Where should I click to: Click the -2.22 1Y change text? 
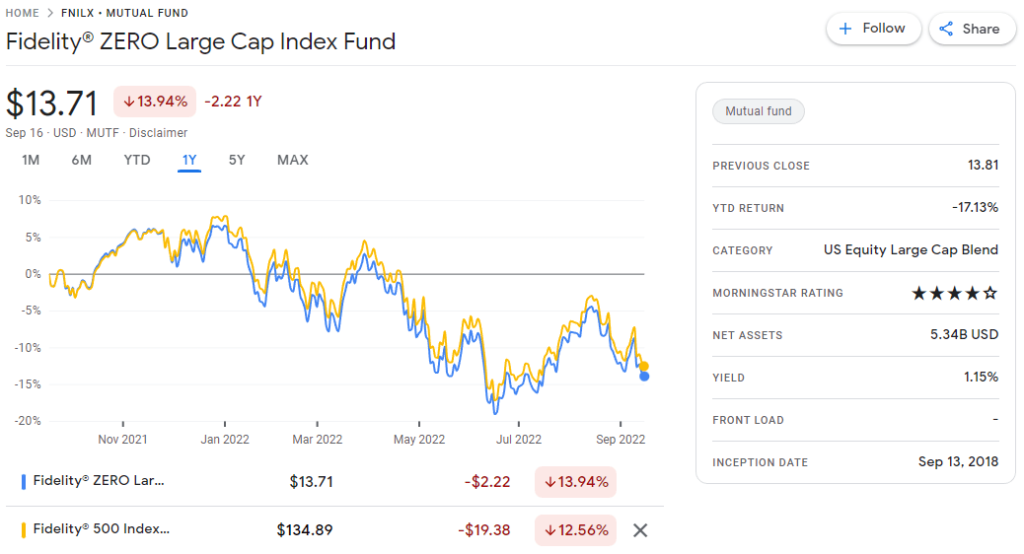click(x=233, y=101)
